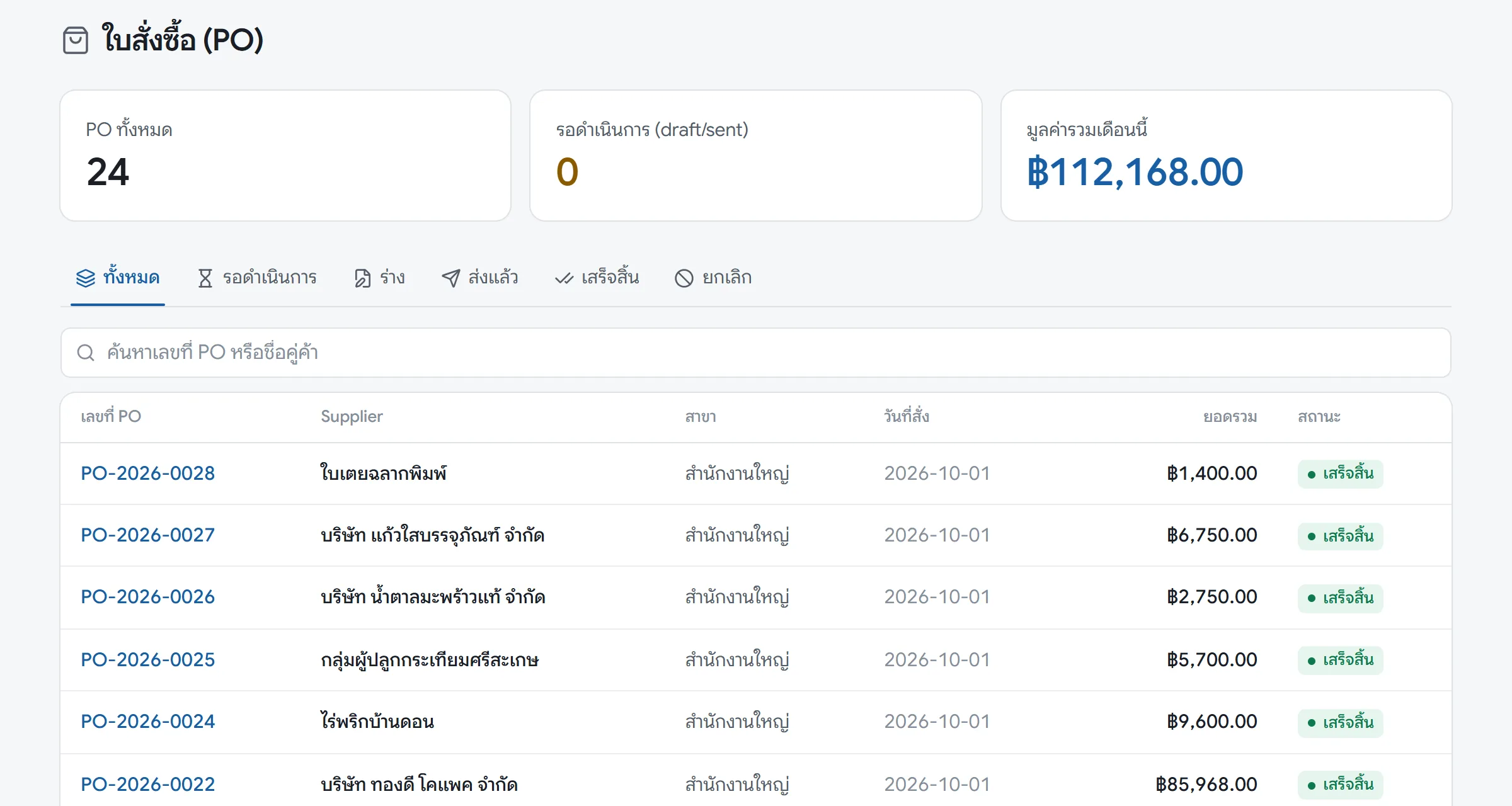Click supplier กลุ่มผู้ปลูกกระเทียมศรีสะเกษ
Image resolution: width=1512 pixels, height=806 pixels.
coord(430,660)
